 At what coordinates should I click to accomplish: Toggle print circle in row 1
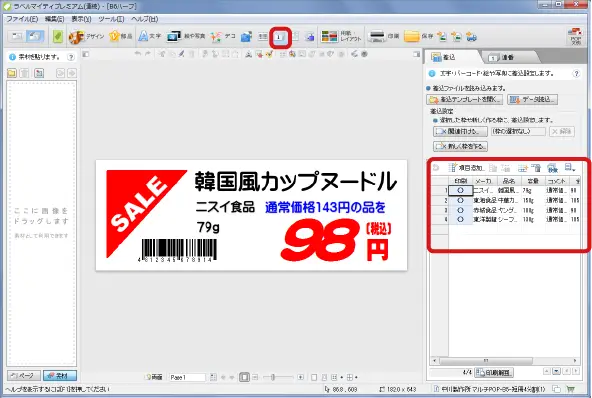point(460,191)
